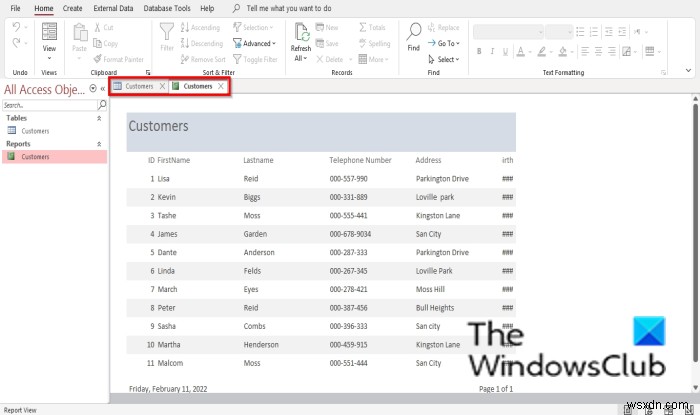Open the Create ribbon tab
The height and width of the screenshot is (415, 700).
[x=72, y=8]
